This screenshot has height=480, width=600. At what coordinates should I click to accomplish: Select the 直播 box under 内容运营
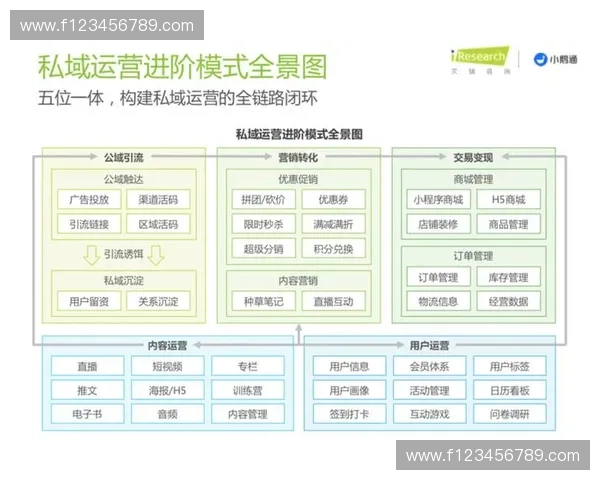(88, 366)
